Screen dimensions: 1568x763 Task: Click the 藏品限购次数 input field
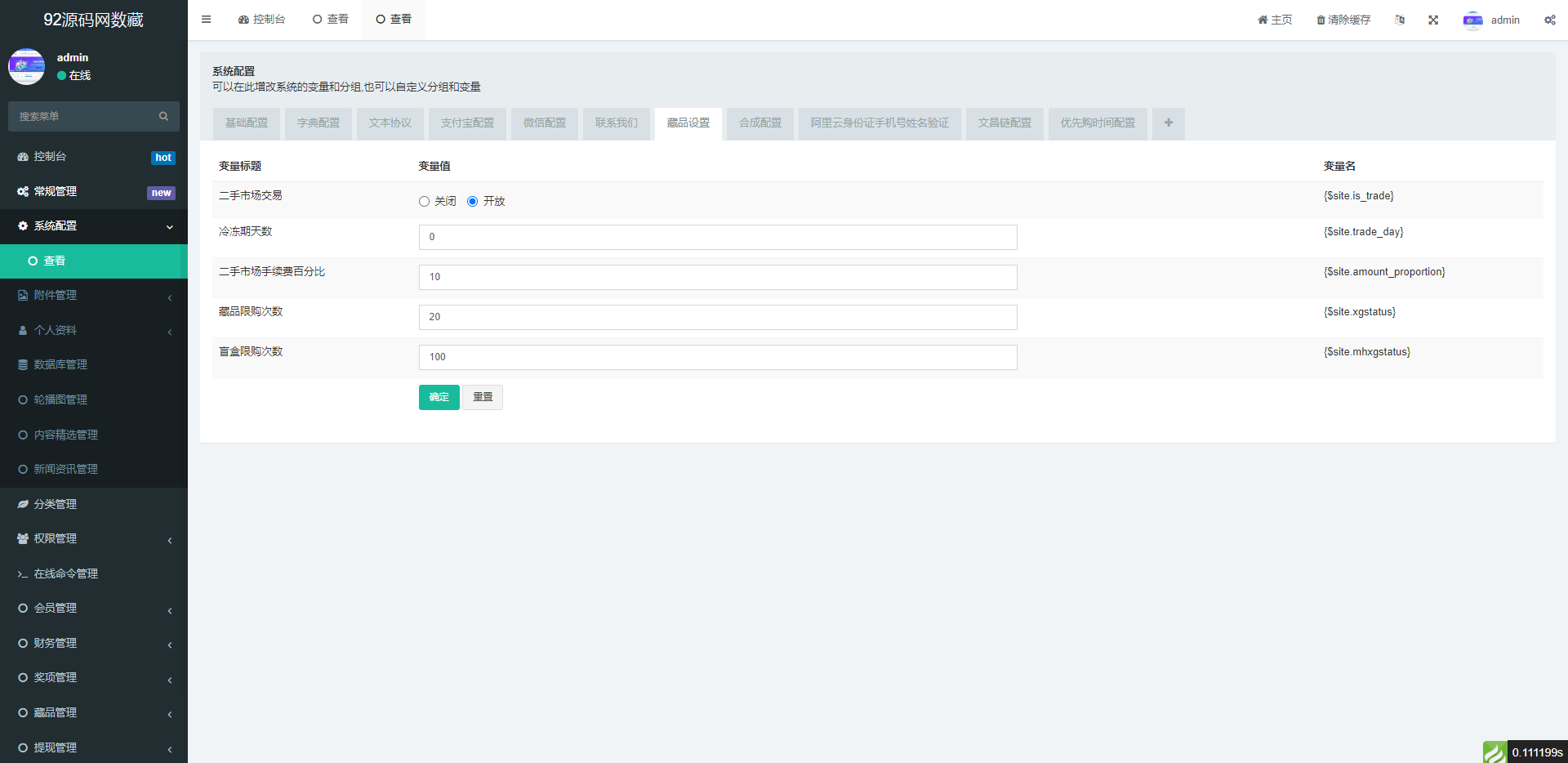718,317
